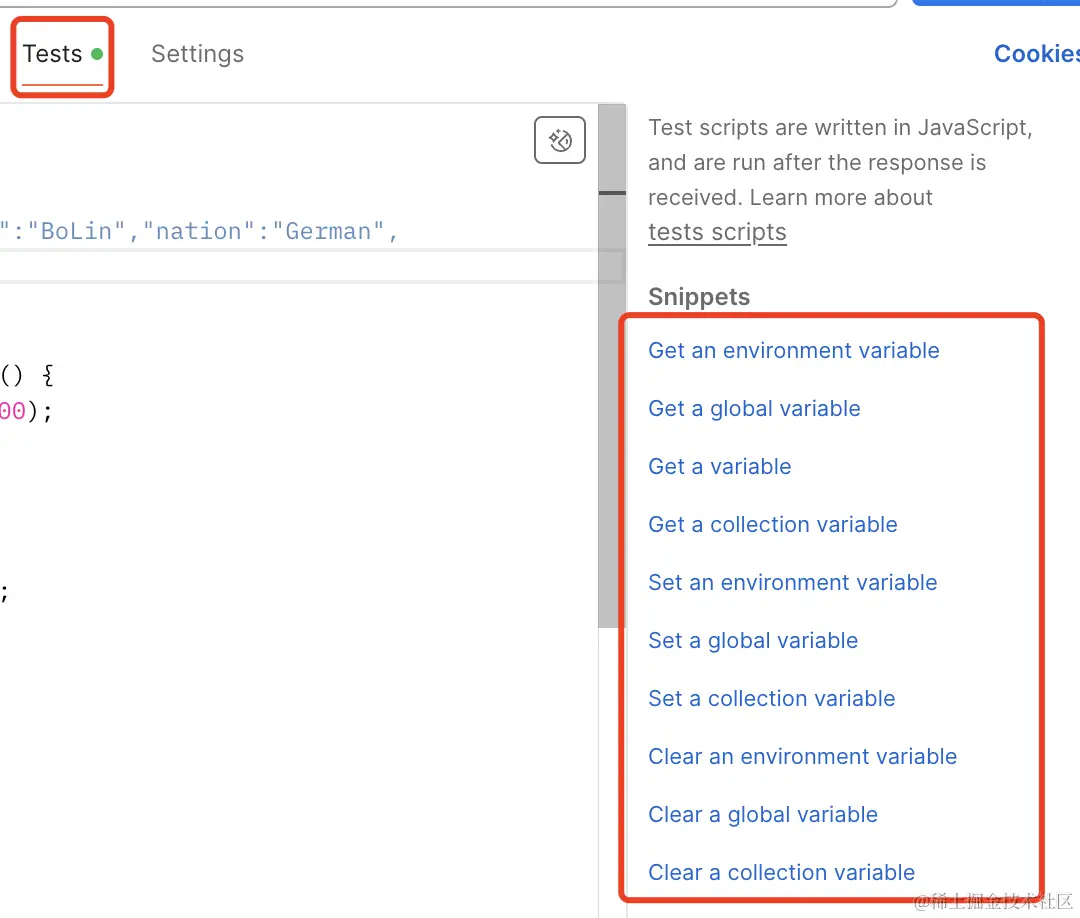Insert the Set an environment variable snippet
Screen dimensions: 1080x918
(793, 583)
